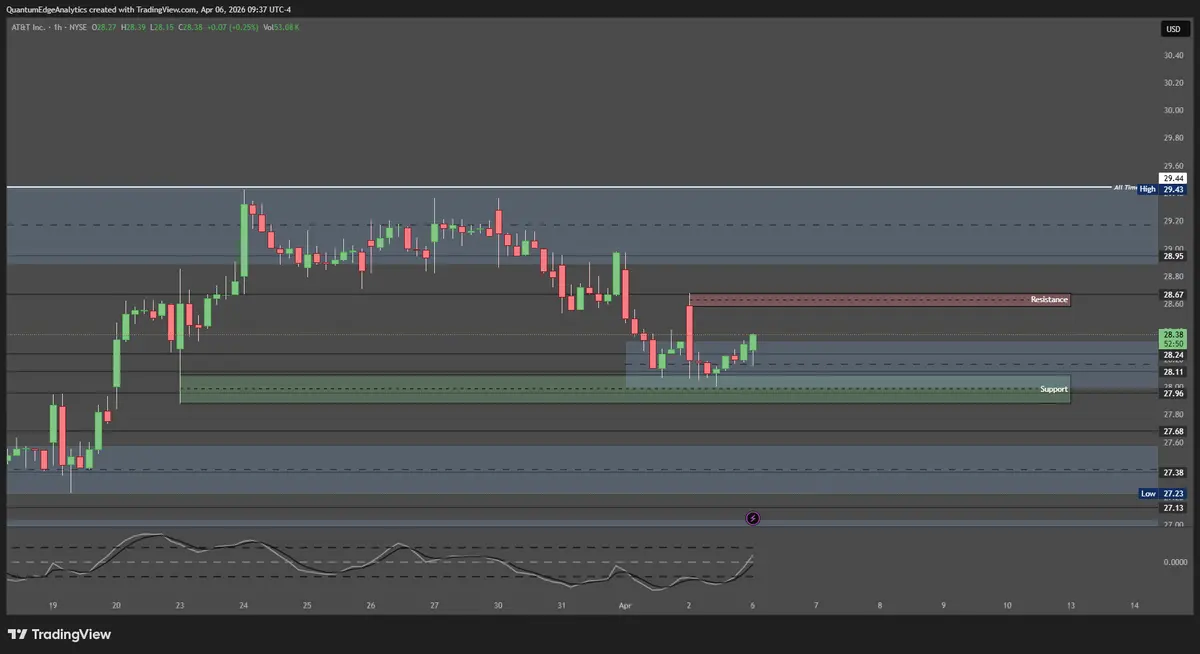Click the TradingView logo at bottom left

pos(59,634)
